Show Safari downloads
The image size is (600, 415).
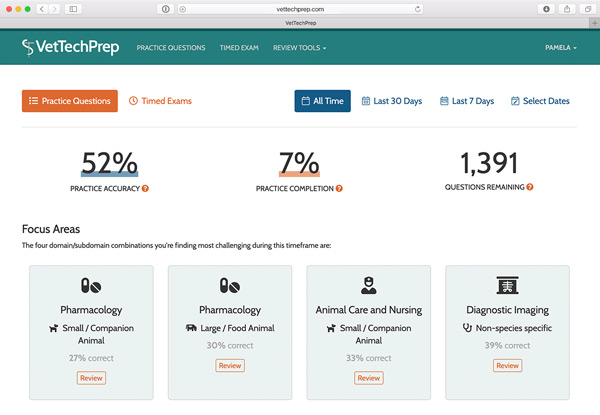point(546,9)
